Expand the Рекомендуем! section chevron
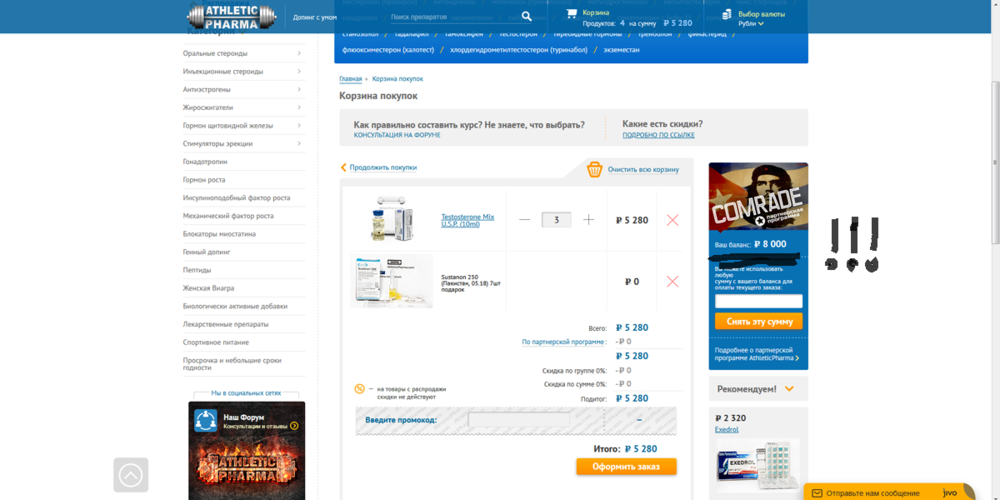 [789, 389]
